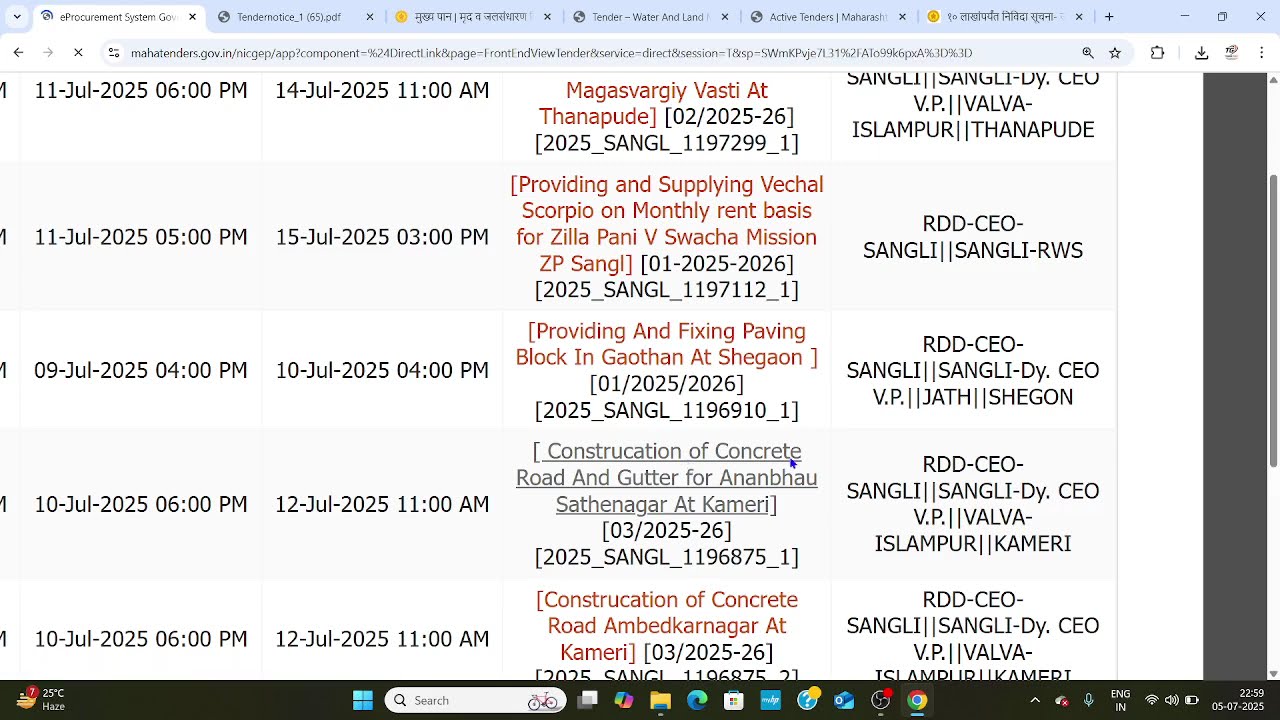
Task: Switch to Tender – Water And Land tab
Action: (650, 17)
